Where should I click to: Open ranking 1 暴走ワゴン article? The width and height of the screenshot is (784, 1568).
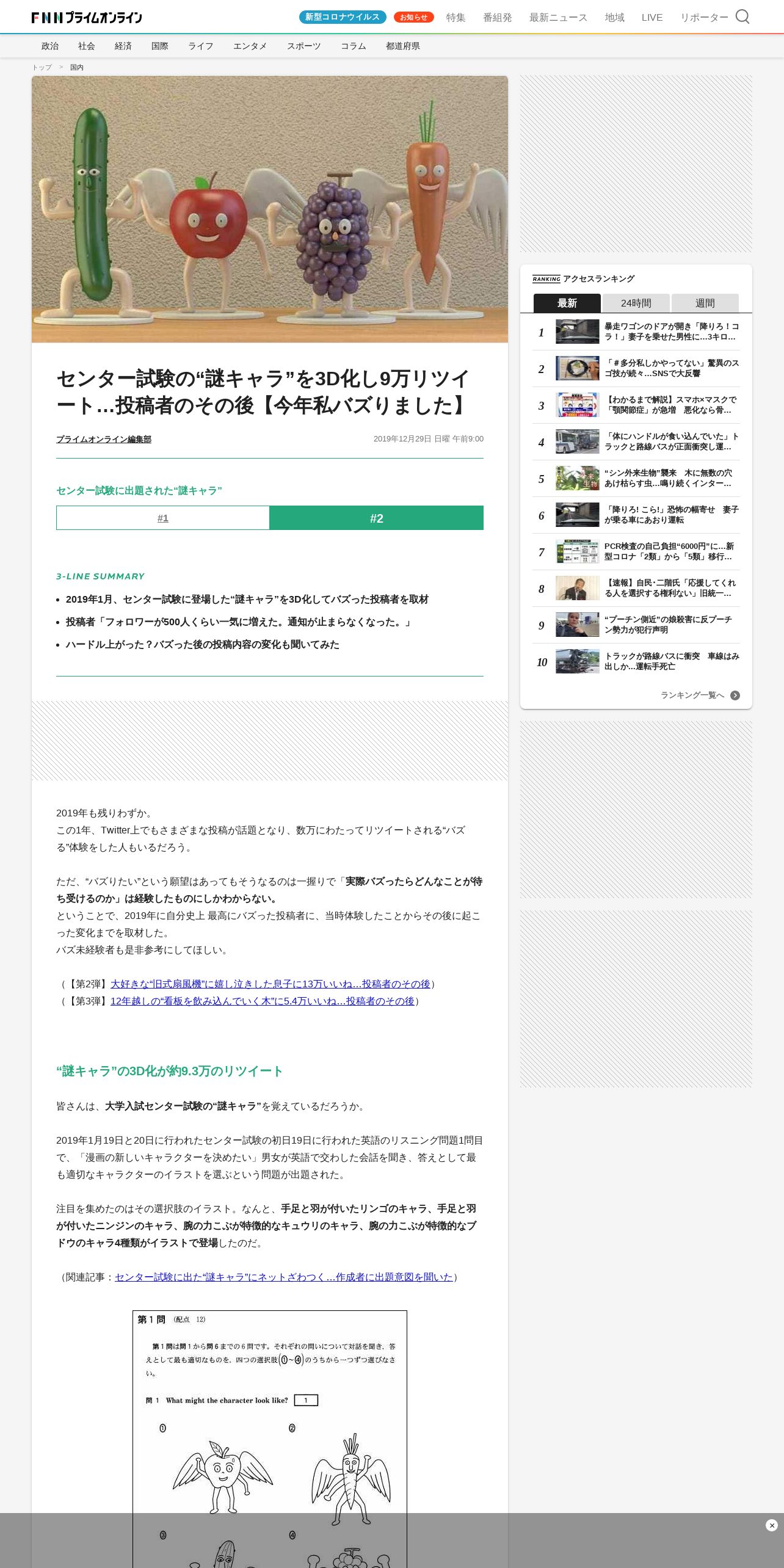(x=672, y=332)
